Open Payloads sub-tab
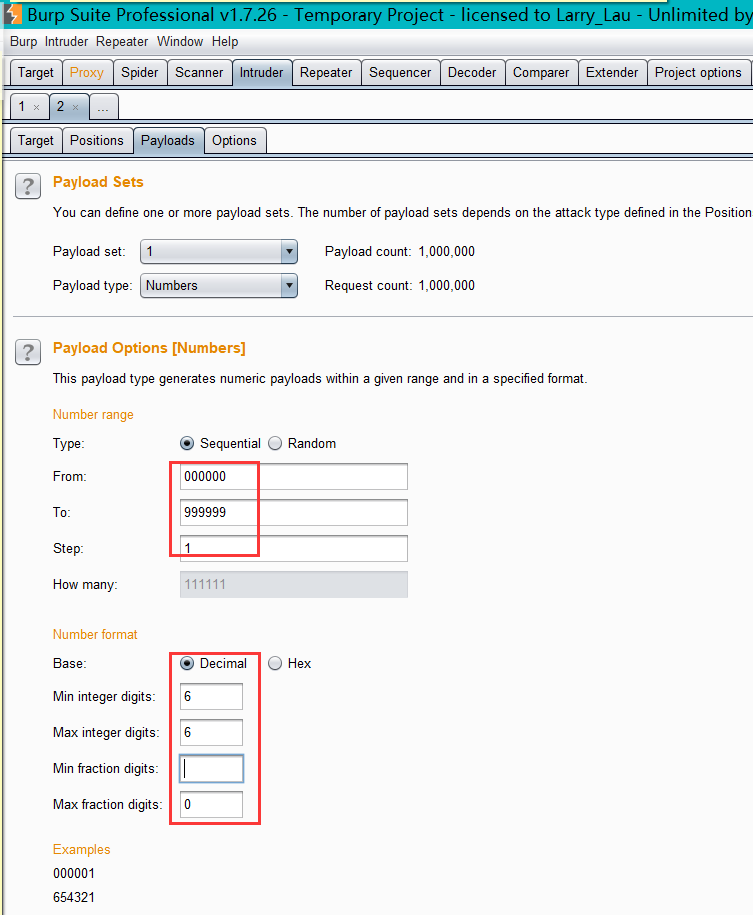Viewport: 753px width, 915px height. (168, 141)
